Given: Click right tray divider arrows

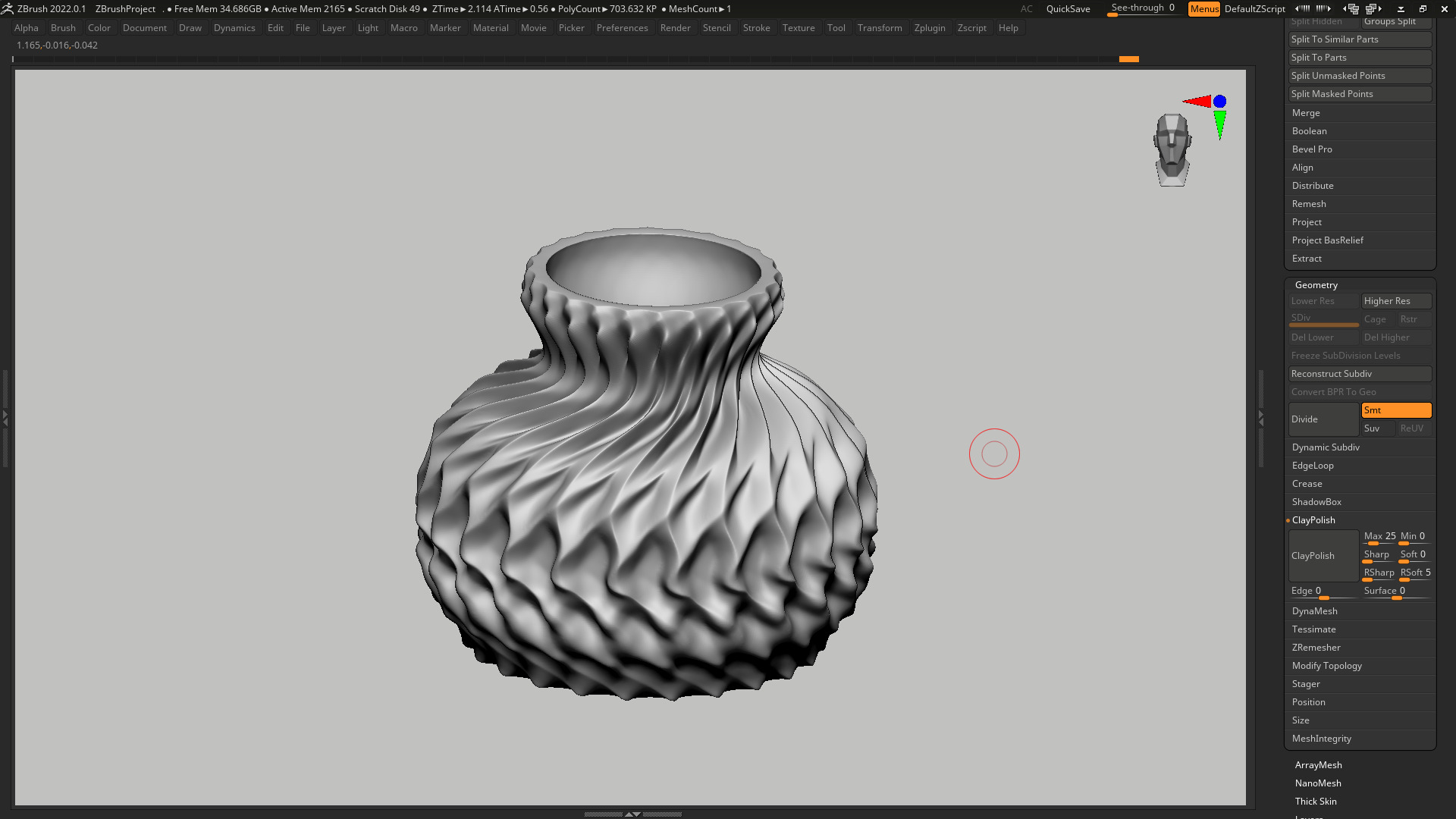Looking at the screenshot, I should tap(1261, 418).
